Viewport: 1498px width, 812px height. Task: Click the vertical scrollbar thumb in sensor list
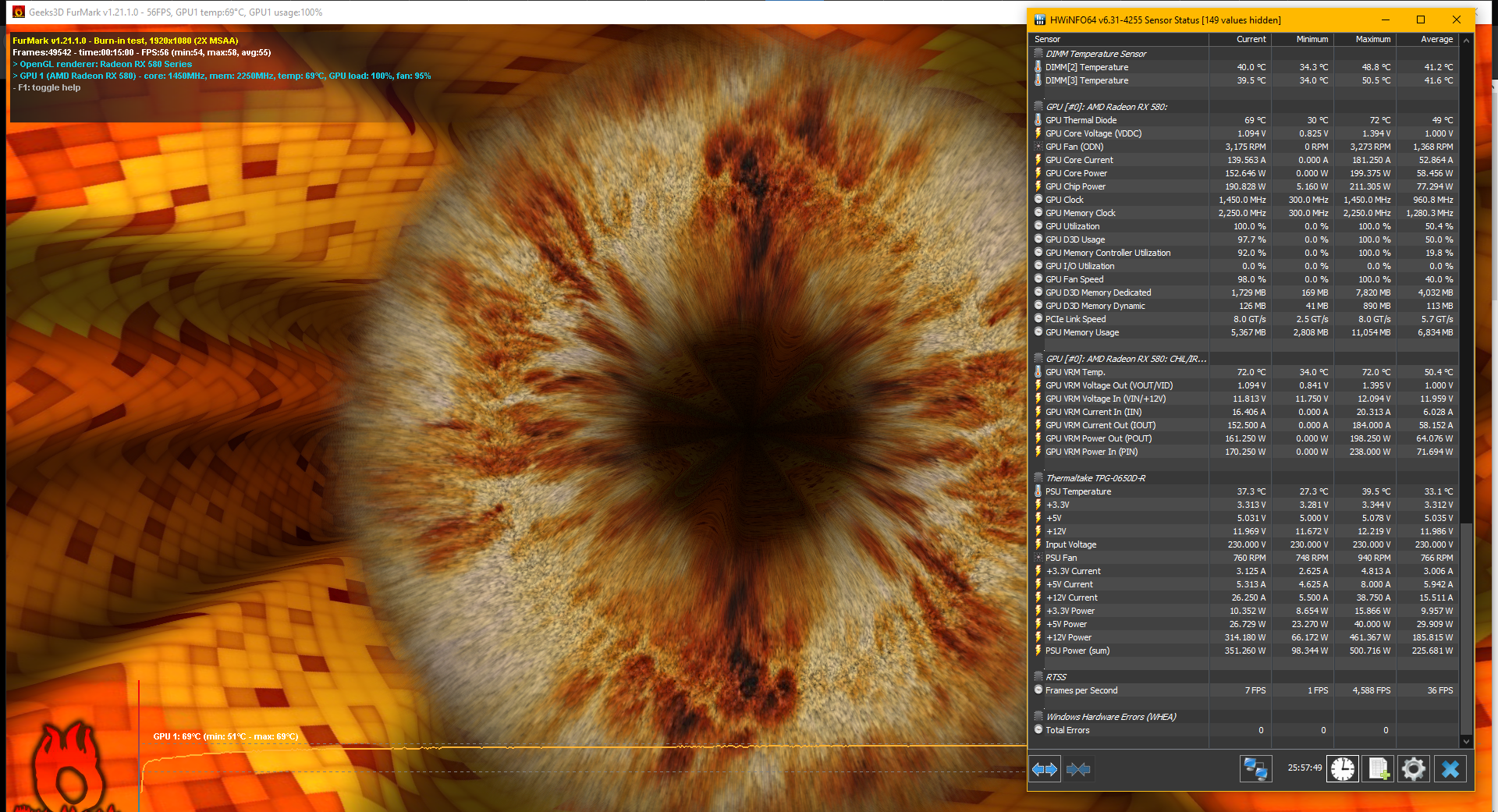click(1466, 628)
